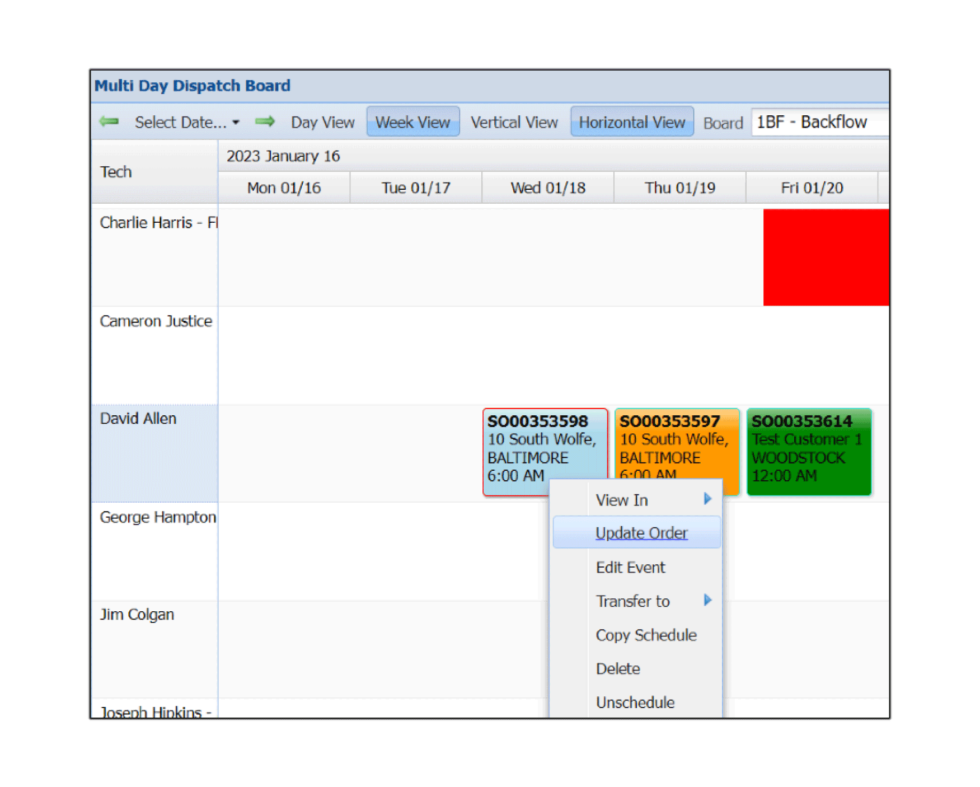Click Unschedule in the context menu
The height and width of the screenshot is (787, 980).
[635, 702]
